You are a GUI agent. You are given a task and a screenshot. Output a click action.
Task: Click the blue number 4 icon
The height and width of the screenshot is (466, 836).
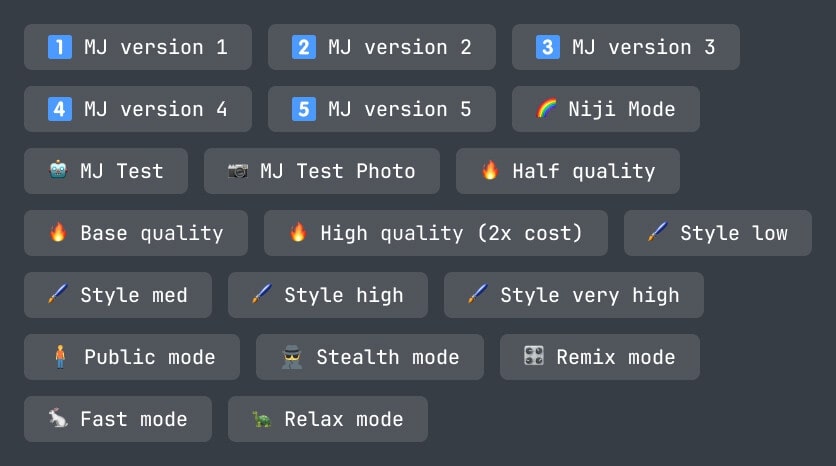pos(60,109)
